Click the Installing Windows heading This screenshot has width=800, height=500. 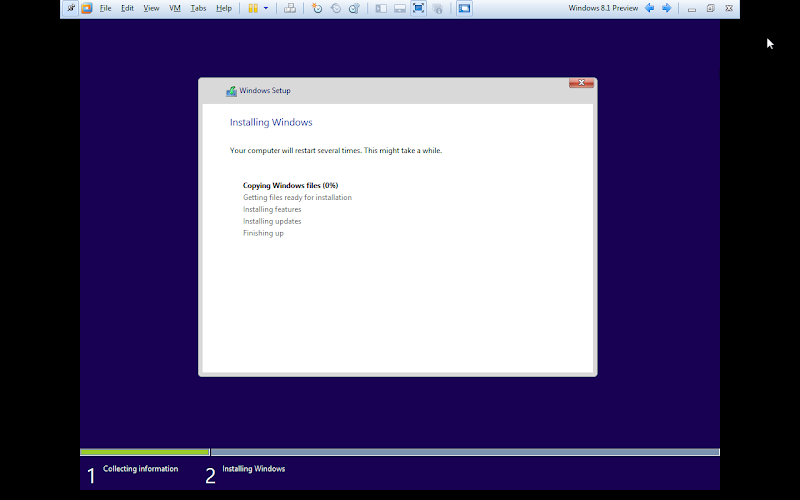click(271, 122)
